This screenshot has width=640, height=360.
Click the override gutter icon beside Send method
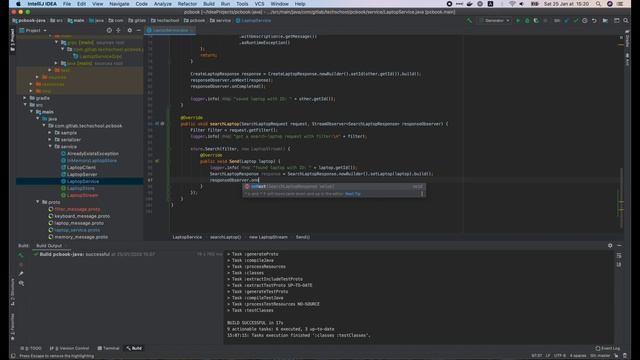(x=157, y=161)
